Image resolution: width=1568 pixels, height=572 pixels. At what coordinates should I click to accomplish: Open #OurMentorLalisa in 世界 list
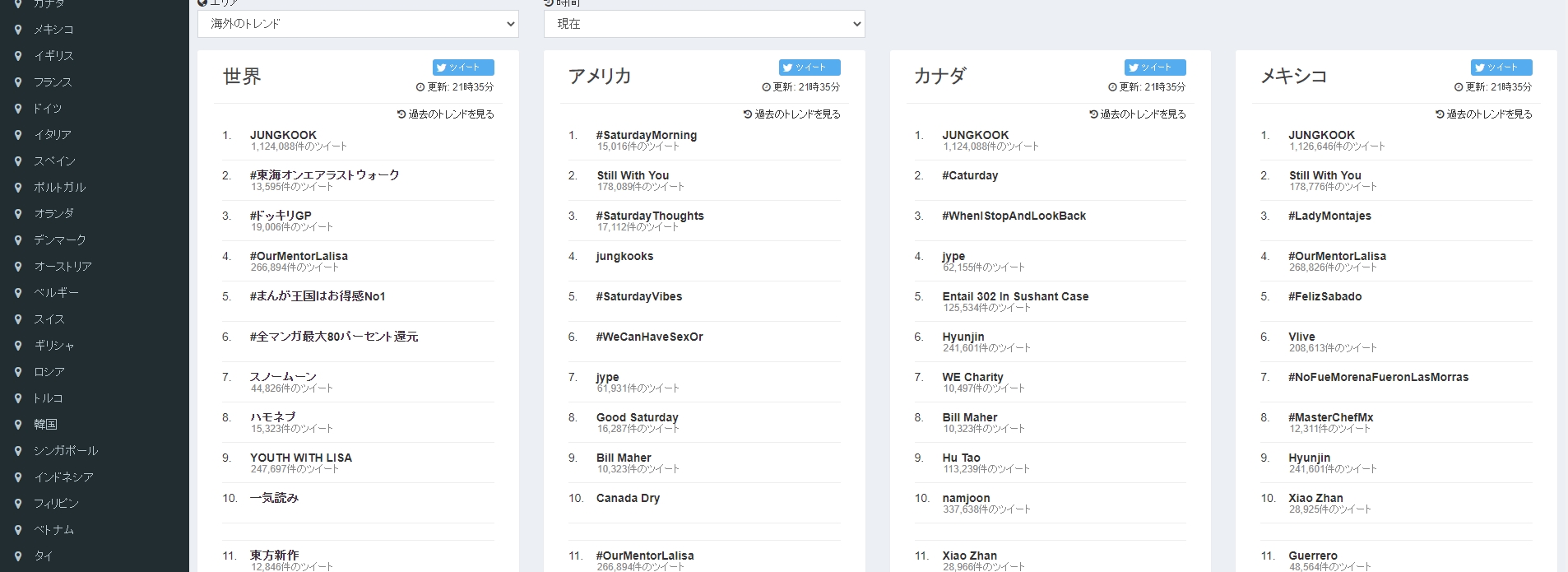coord(299,256)
